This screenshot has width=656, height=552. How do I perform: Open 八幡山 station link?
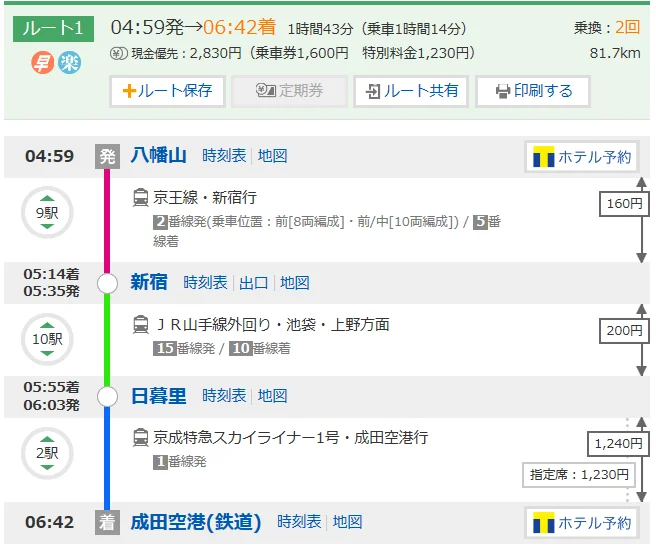[x=158, y=156]
